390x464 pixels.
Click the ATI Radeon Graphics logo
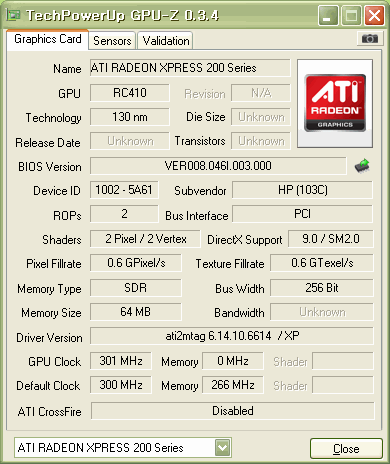pos(335,103)
